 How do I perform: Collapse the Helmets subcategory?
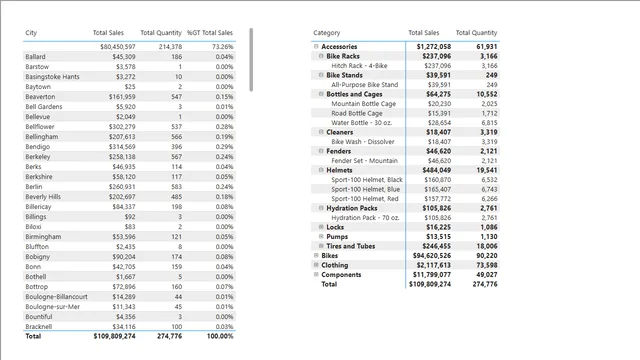[321, 170]
